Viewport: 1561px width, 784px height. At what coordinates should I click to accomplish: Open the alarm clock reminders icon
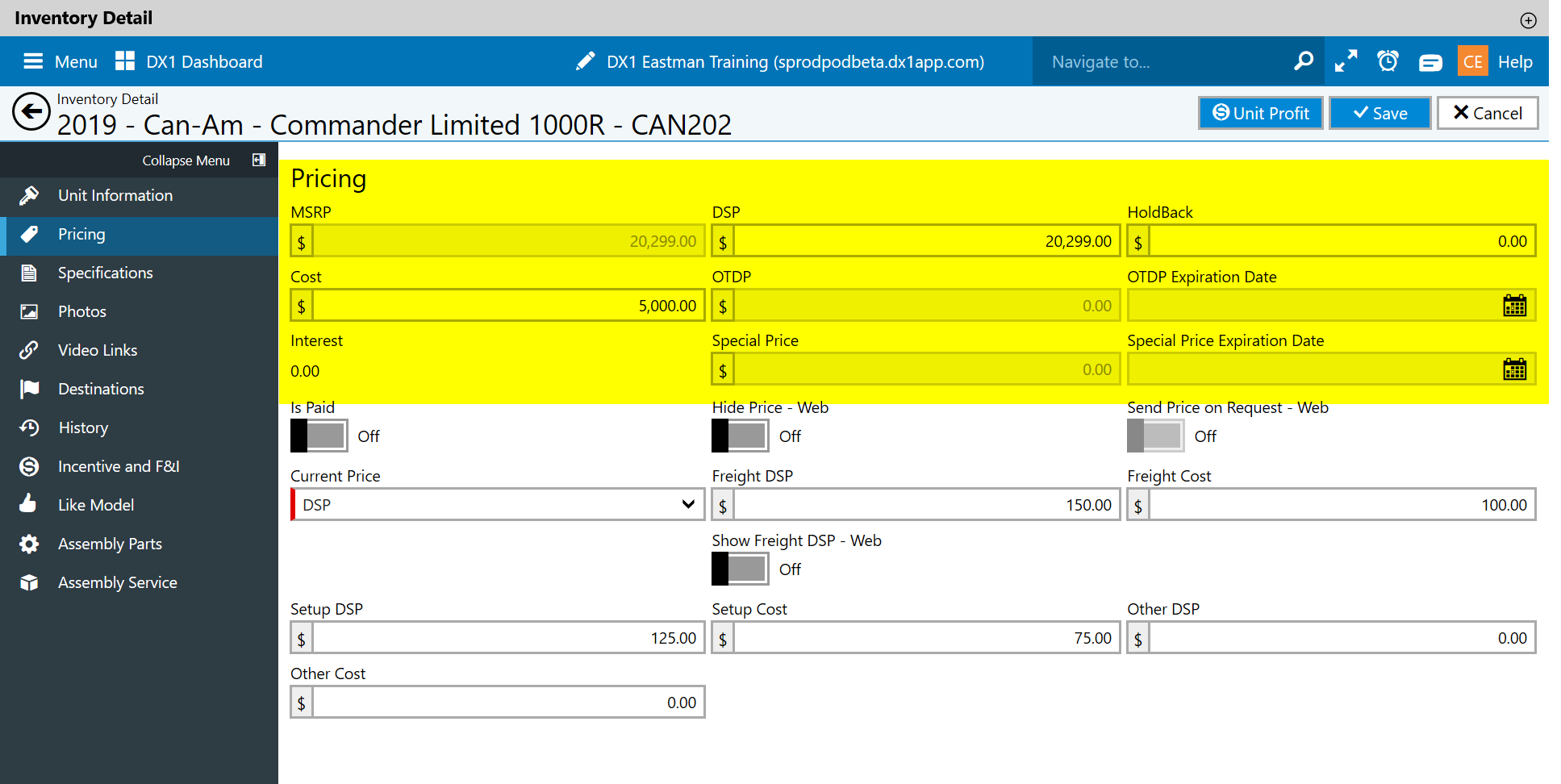[1388, 61]
